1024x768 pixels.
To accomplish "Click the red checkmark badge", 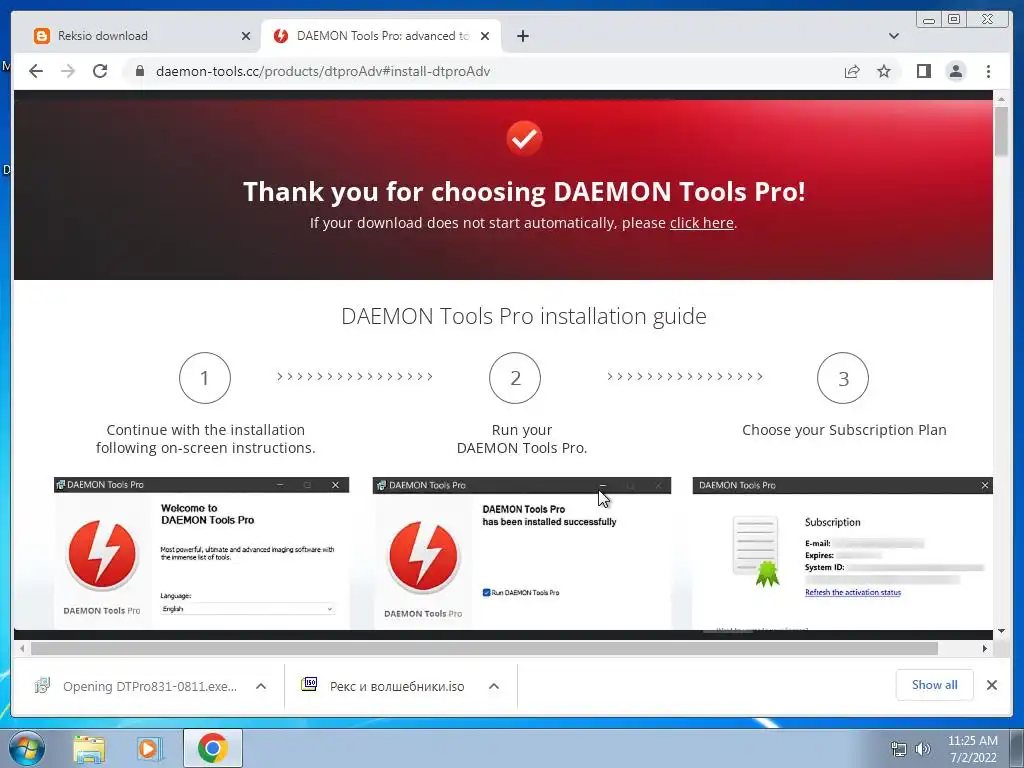I will (524, 138).
